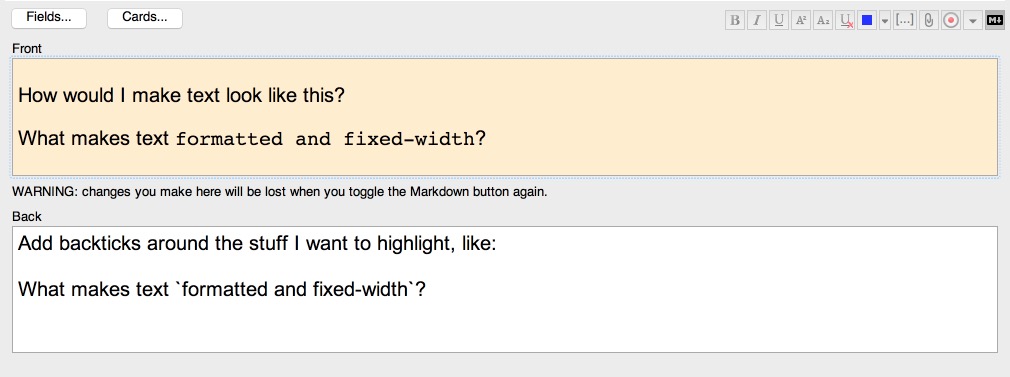Set text color using blue swatch
The height and width of the screenshot is (377, 1010).
pos(867,20)
